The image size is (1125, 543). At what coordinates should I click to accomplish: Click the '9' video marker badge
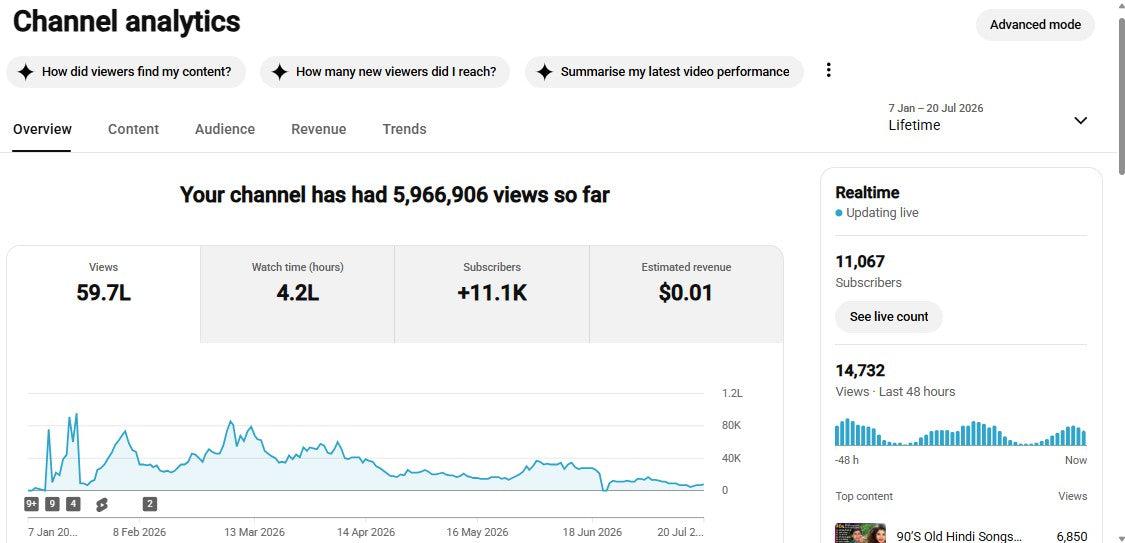pyautogui.click(x=52, y=504)
